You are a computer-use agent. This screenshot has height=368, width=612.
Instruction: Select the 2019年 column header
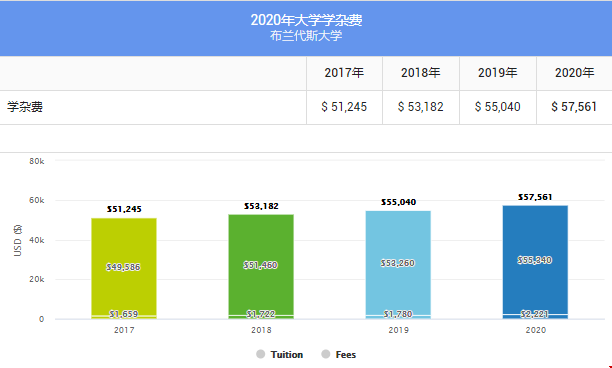498,73
